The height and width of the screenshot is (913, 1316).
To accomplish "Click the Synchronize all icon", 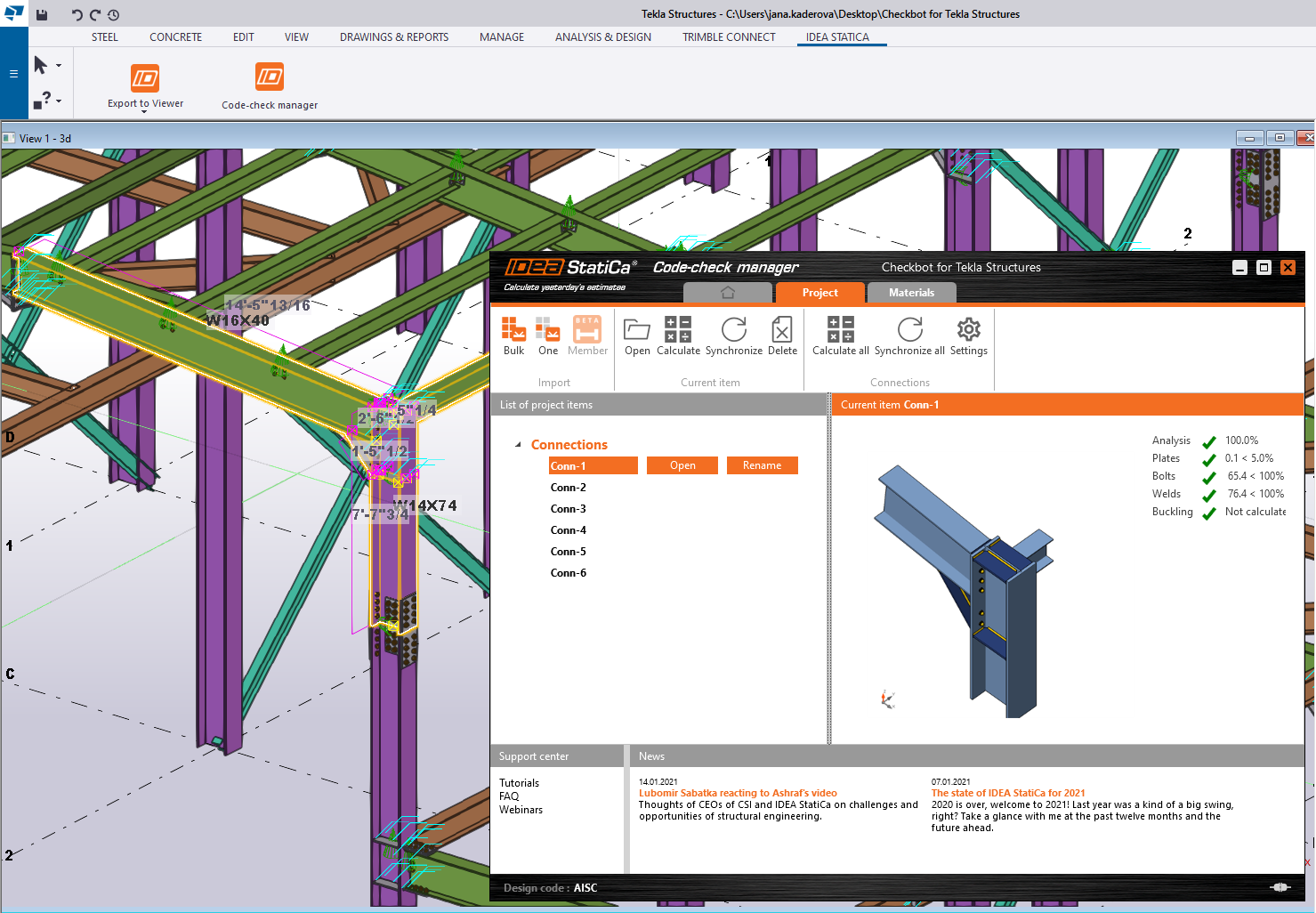I will 909,330.
